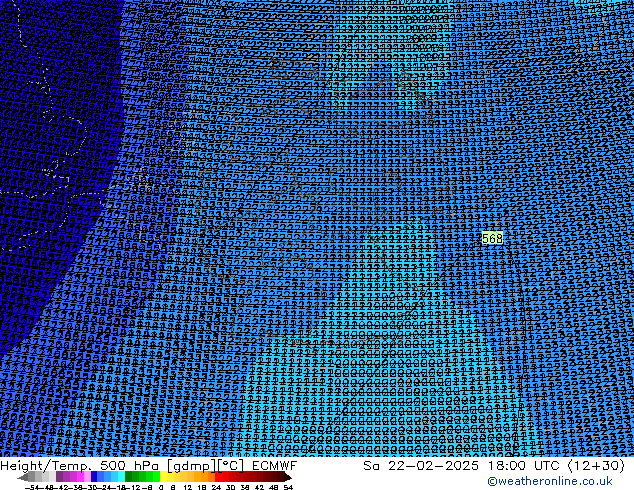
Task: Click the legend value 12
Action: 188,487
